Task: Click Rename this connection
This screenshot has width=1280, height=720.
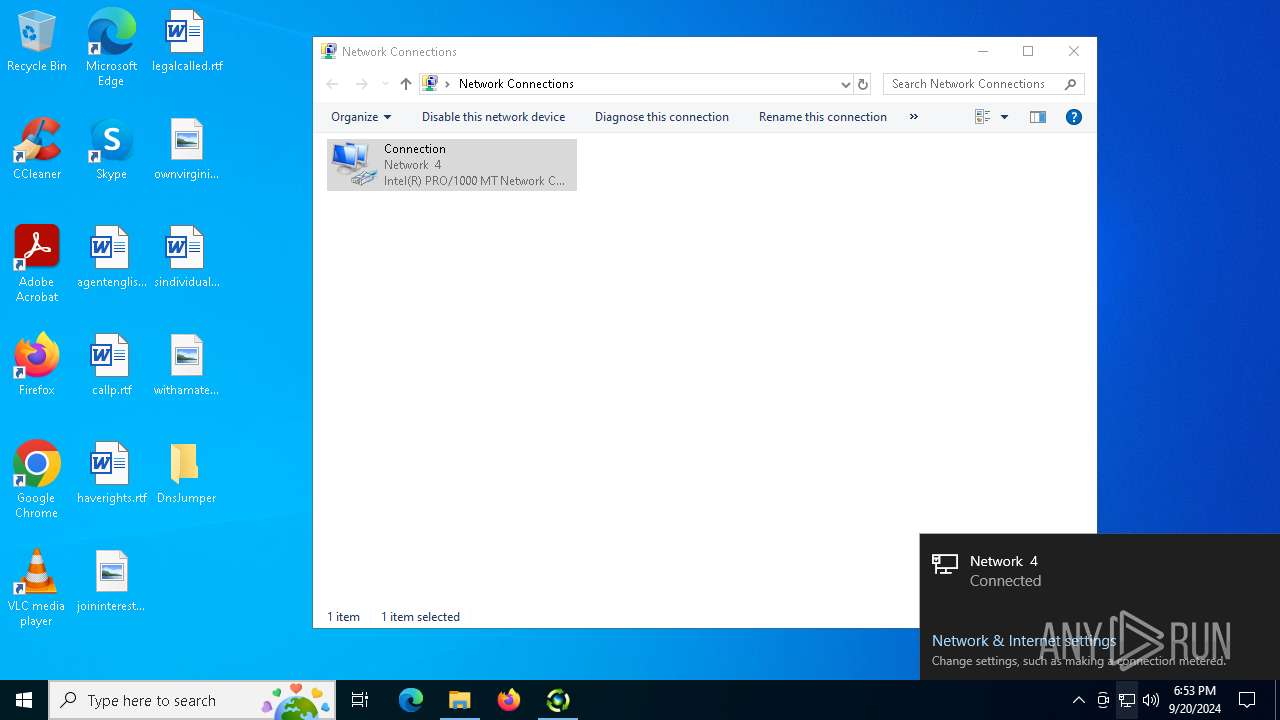Action: pos(823,117)
